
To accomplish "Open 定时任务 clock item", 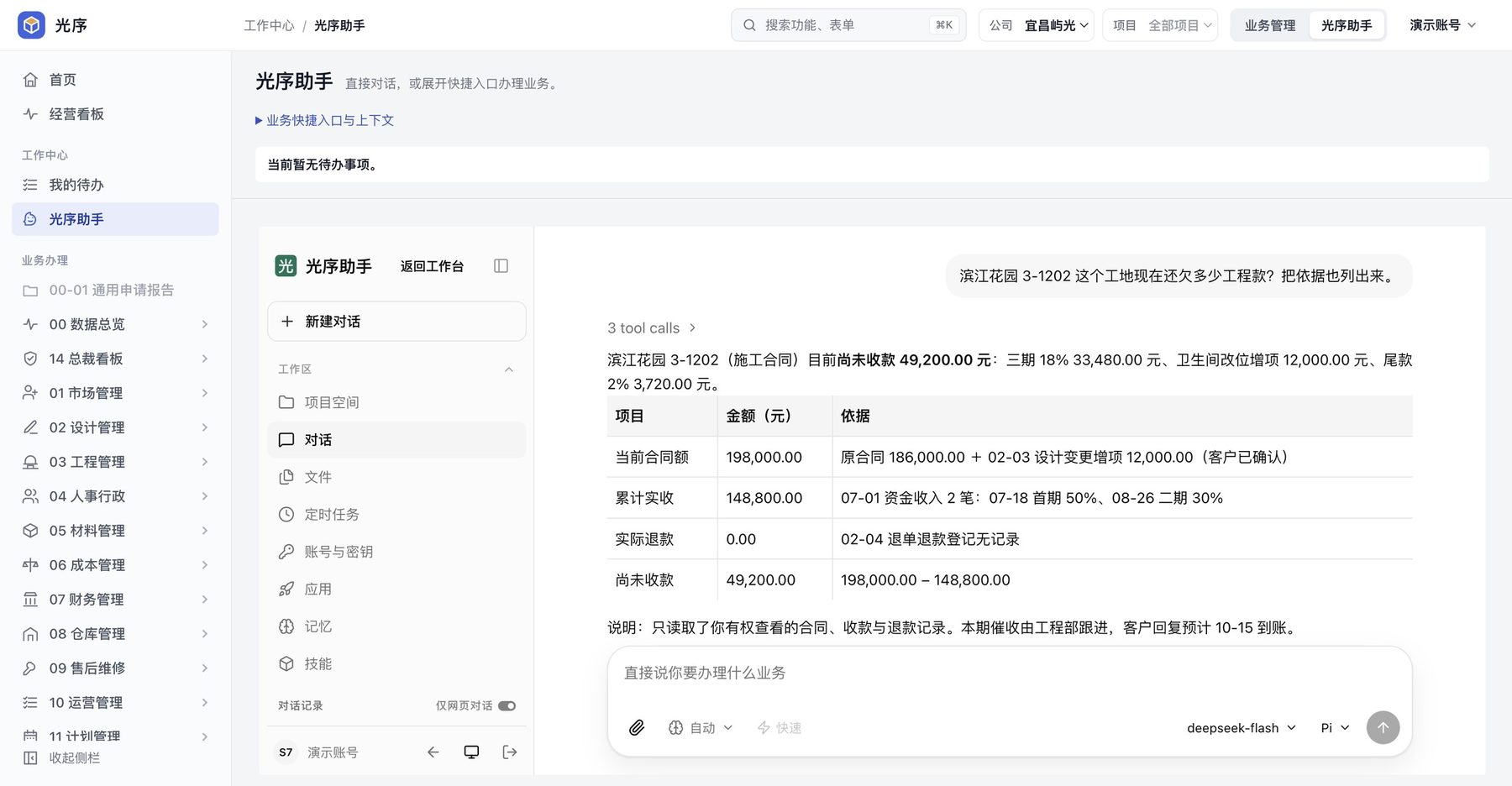I will pos(396,514).
